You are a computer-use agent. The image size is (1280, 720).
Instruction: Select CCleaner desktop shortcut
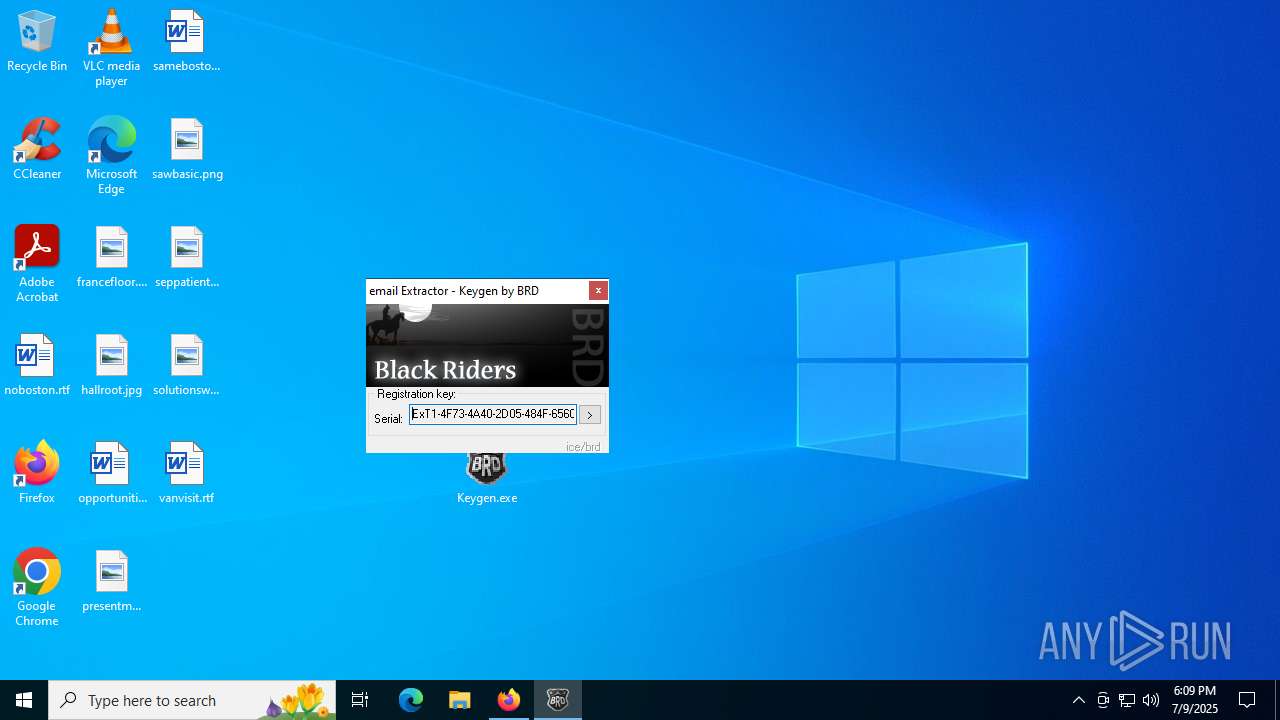pos(37,150)
